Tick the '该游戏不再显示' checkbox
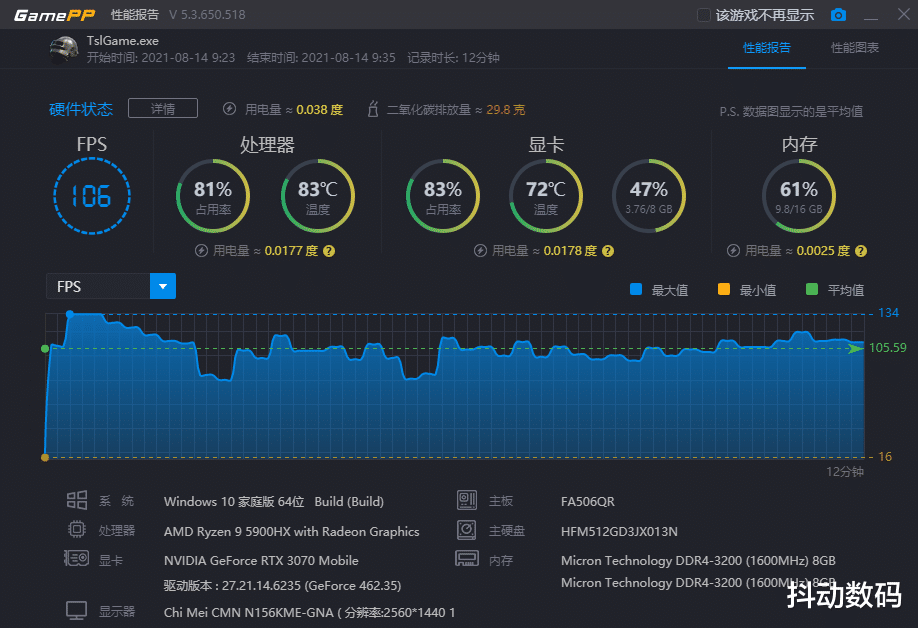This screenshot has height=628, width=918. click(x=704, y=15)
